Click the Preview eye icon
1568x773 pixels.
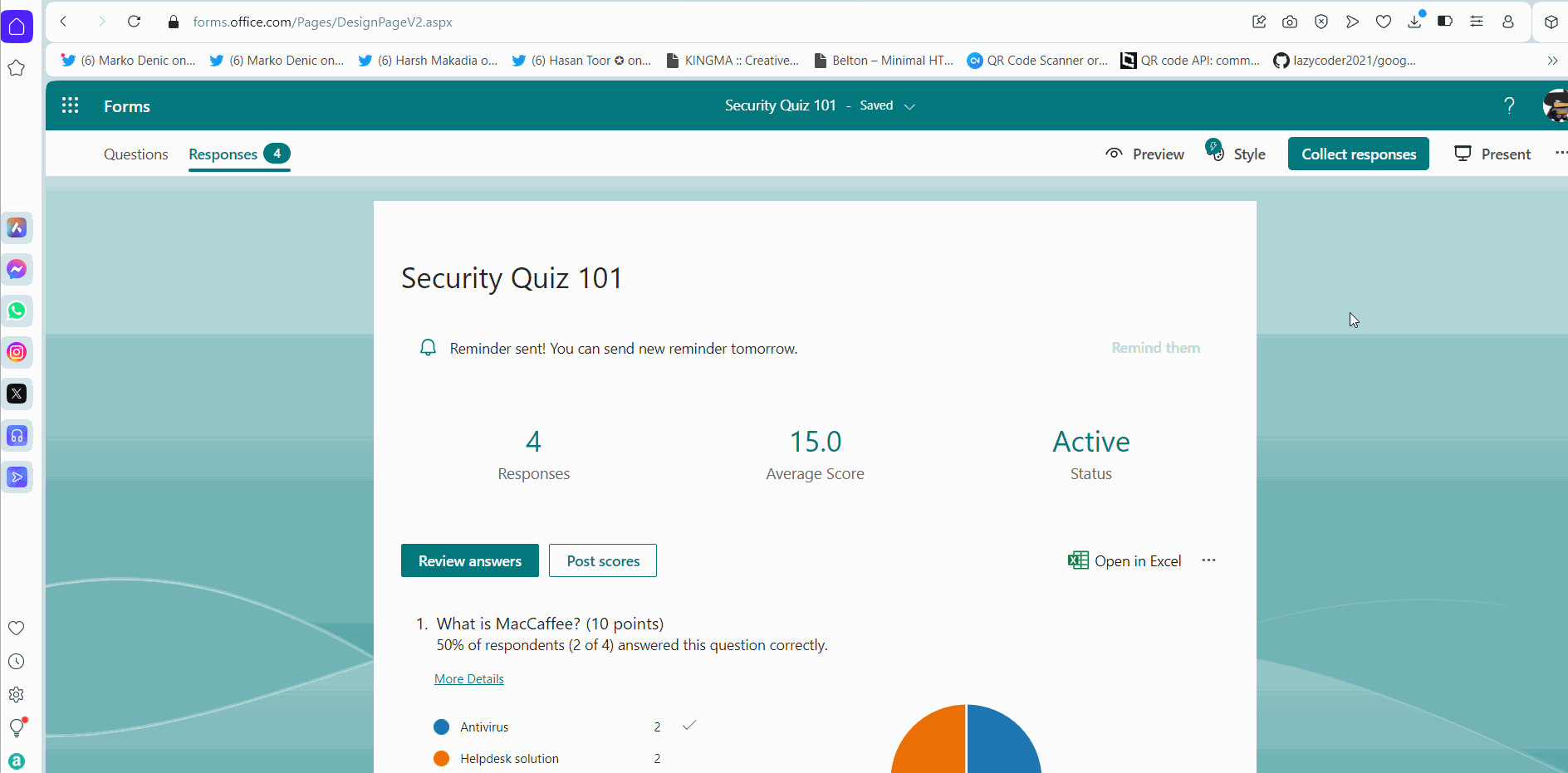1114,154
